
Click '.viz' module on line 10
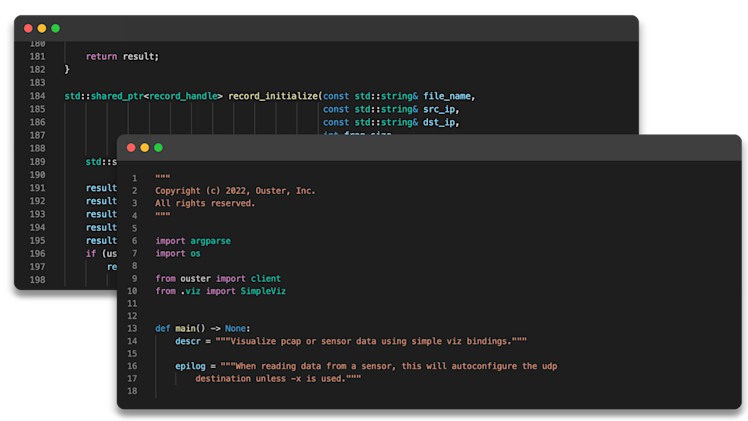[190, 291]
